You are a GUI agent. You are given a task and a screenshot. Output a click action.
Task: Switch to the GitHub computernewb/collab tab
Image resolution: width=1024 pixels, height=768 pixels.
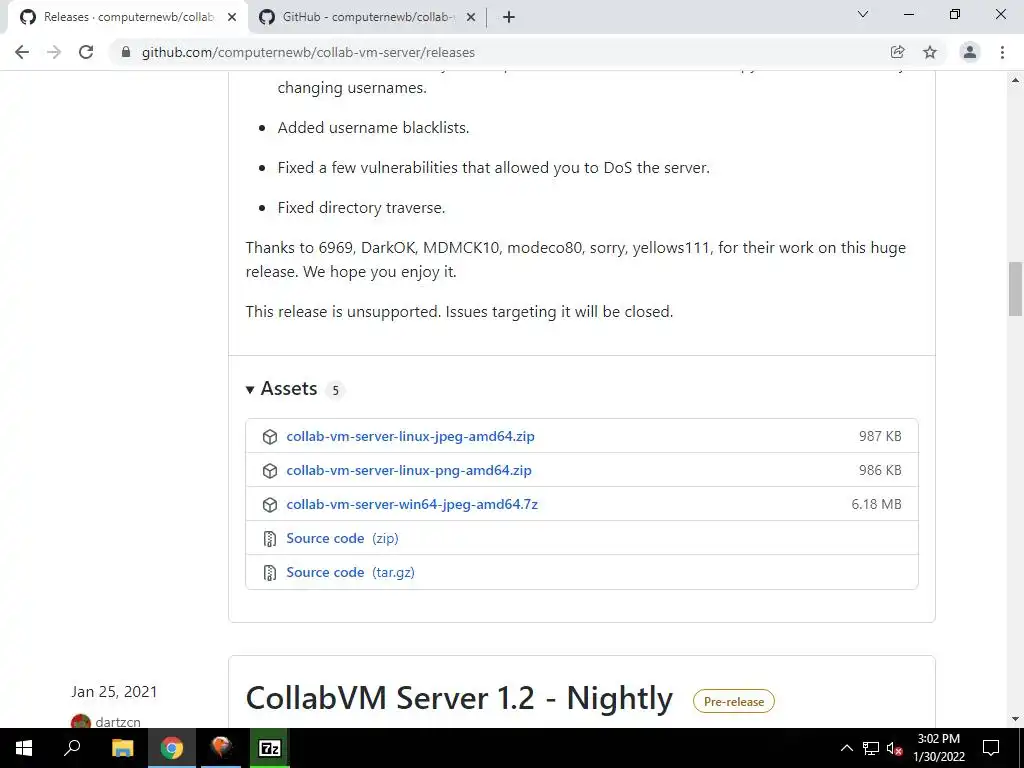tap(368, 17)
